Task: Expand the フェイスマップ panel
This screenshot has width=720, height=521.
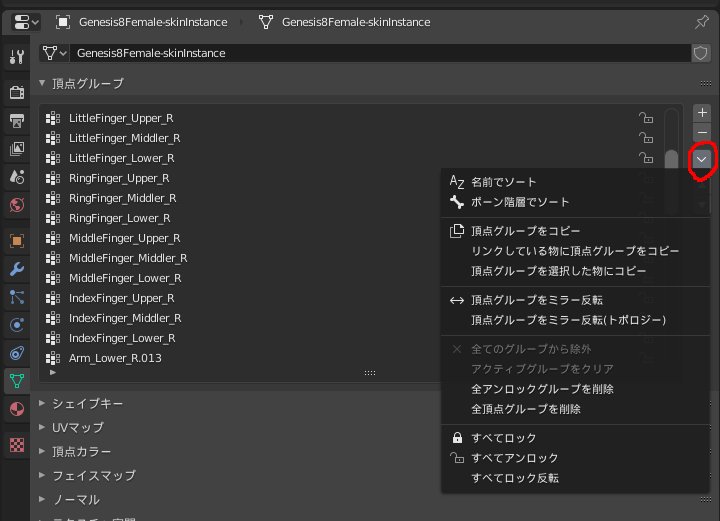Action: 42,475
